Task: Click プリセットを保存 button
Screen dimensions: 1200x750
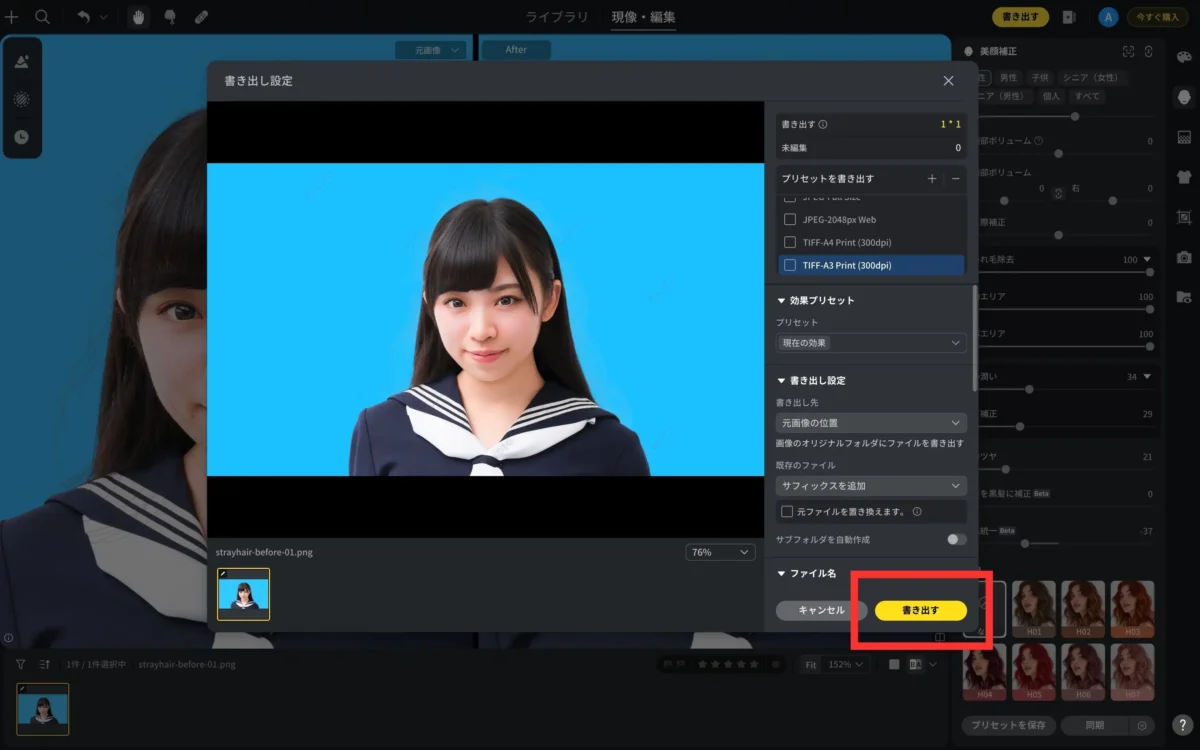Action: pos(1009,725)
